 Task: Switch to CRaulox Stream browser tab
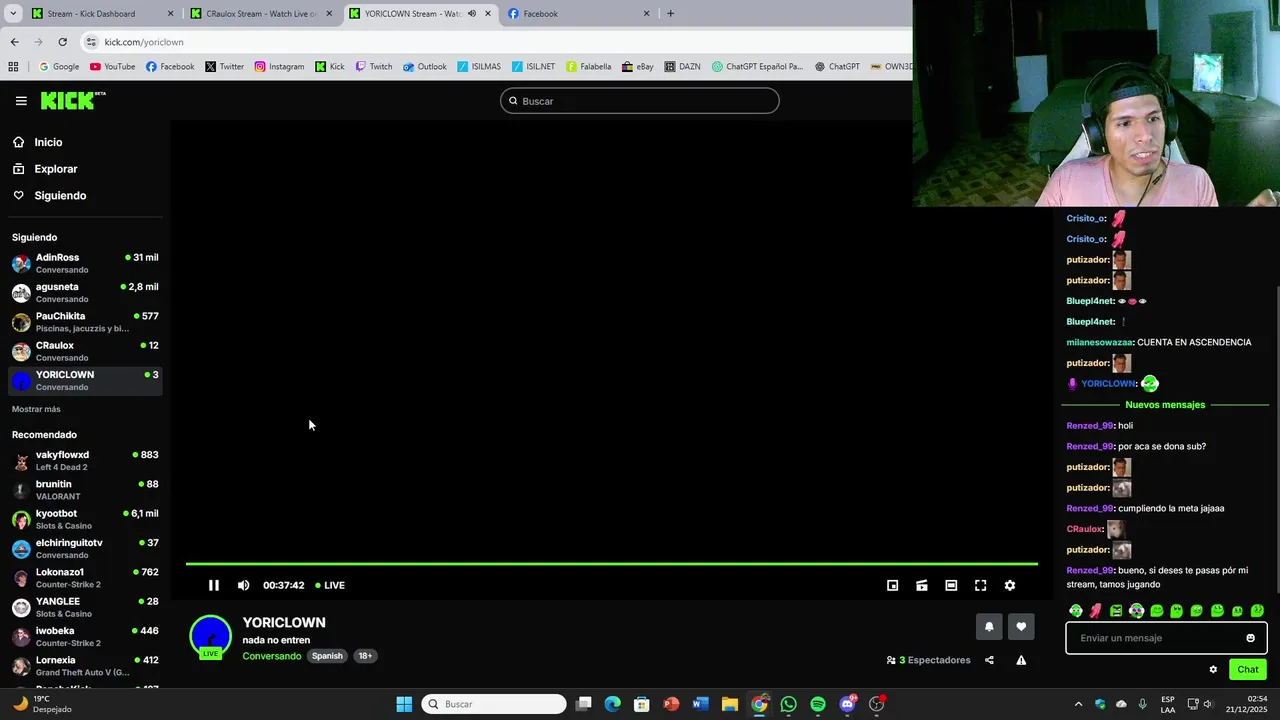tap(262, 14)
